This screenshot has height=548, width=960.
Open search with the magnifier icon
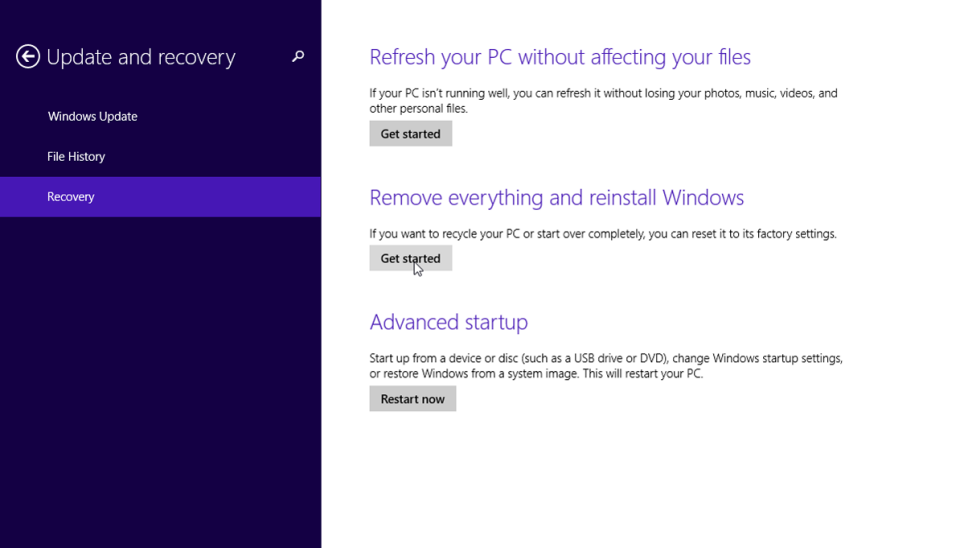tap(298, 56)
